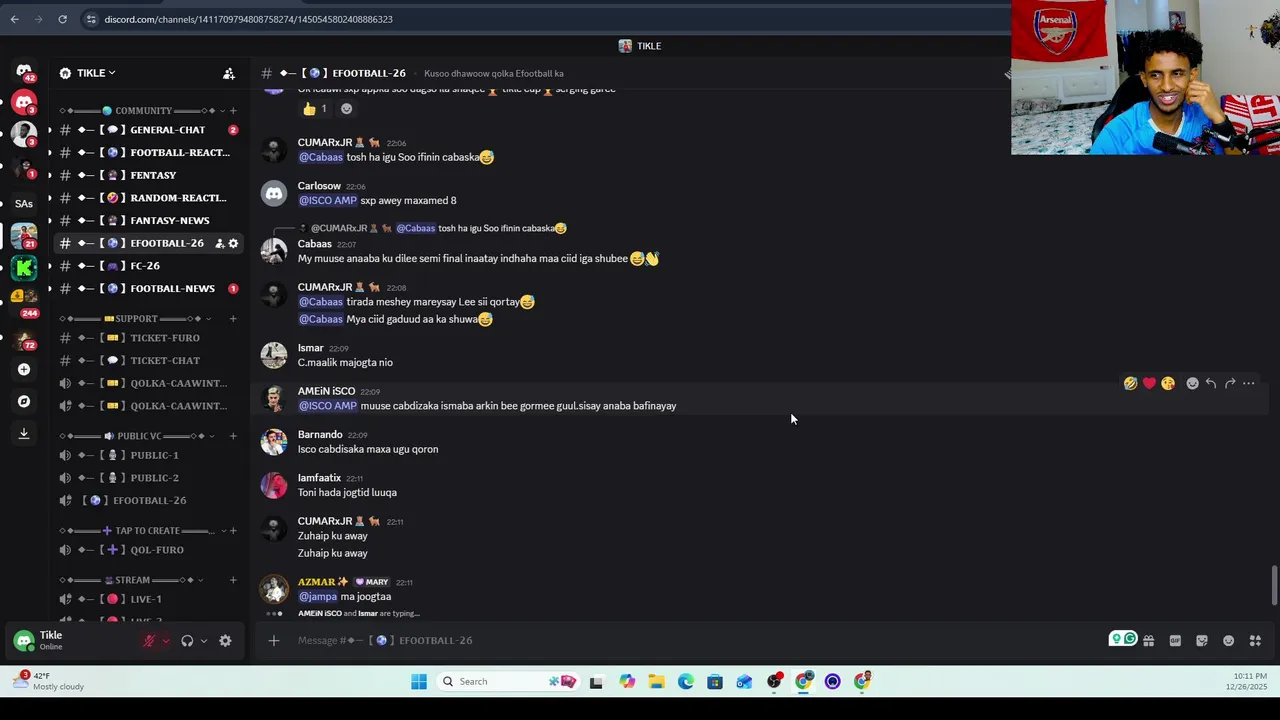Click the plus upload button beside message box
Image resolution: width=1280 pixels, height=720 pixels.
coord(273,640)
